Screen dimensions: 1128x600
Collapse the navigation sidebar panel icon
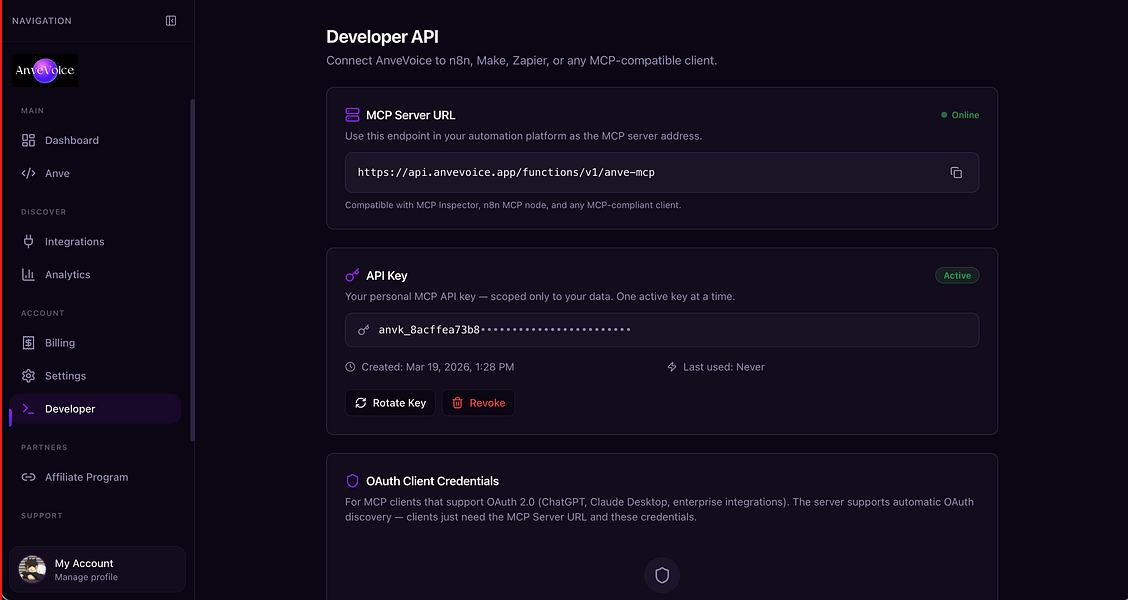pos(171,21)
